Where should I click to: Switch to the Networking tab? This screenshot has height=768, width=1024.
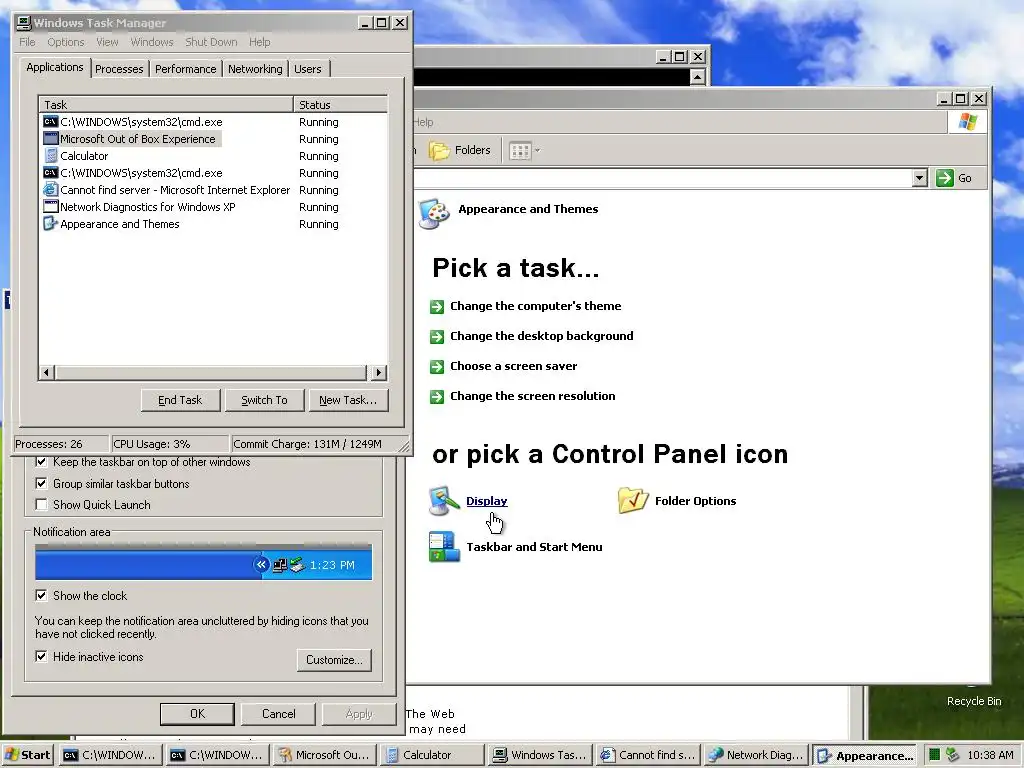pos(255,69)
